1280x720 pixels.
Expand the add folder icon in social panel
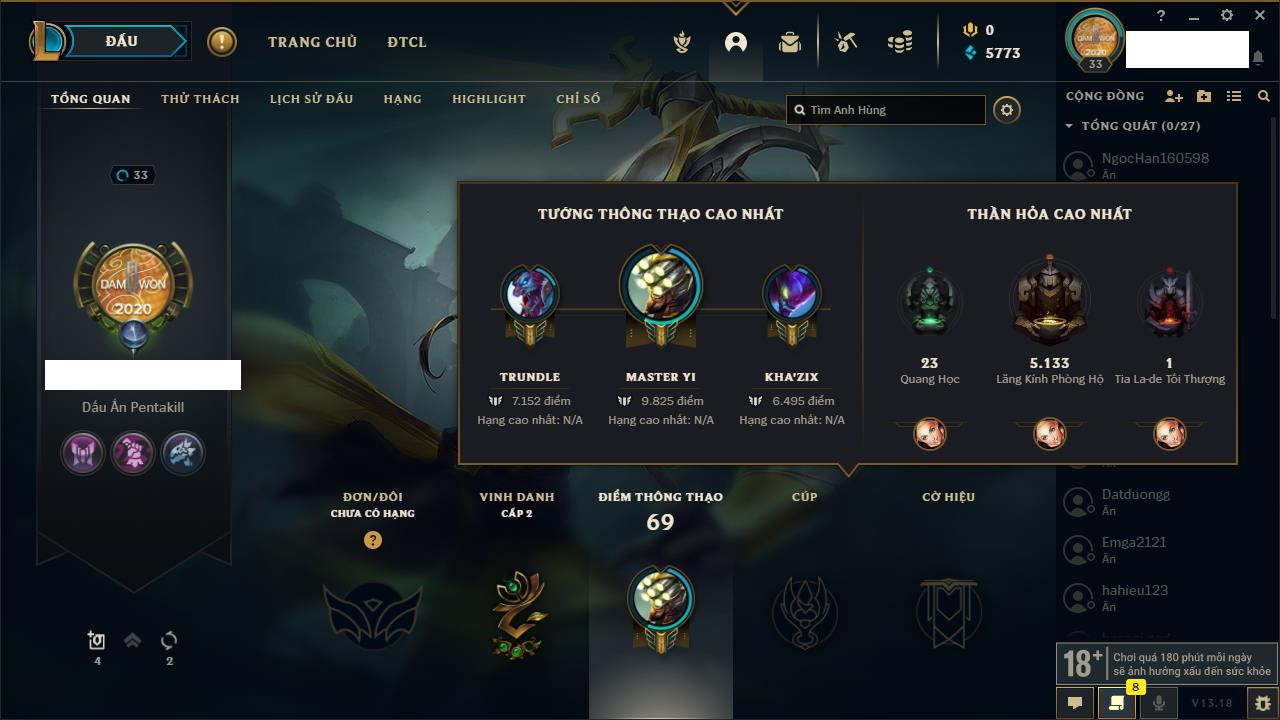tap(1204, 96)
